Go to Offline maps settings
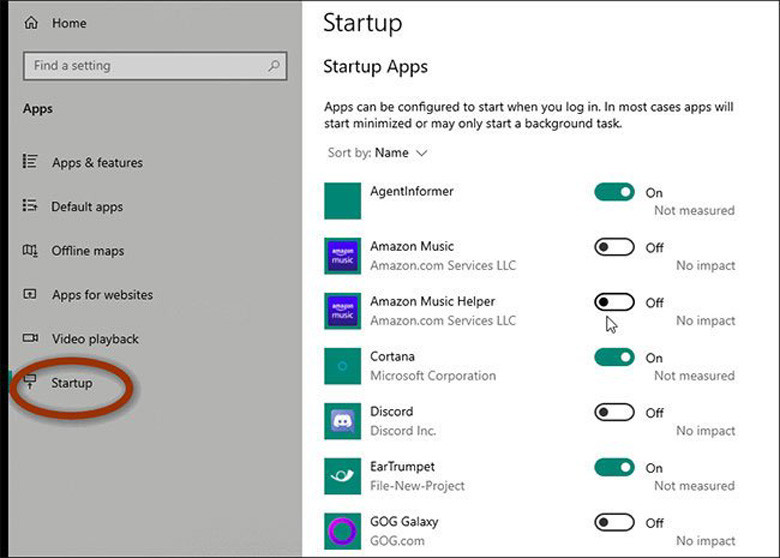Image resolution: width=780 pixels, height=558 pixels. (87, 251)
